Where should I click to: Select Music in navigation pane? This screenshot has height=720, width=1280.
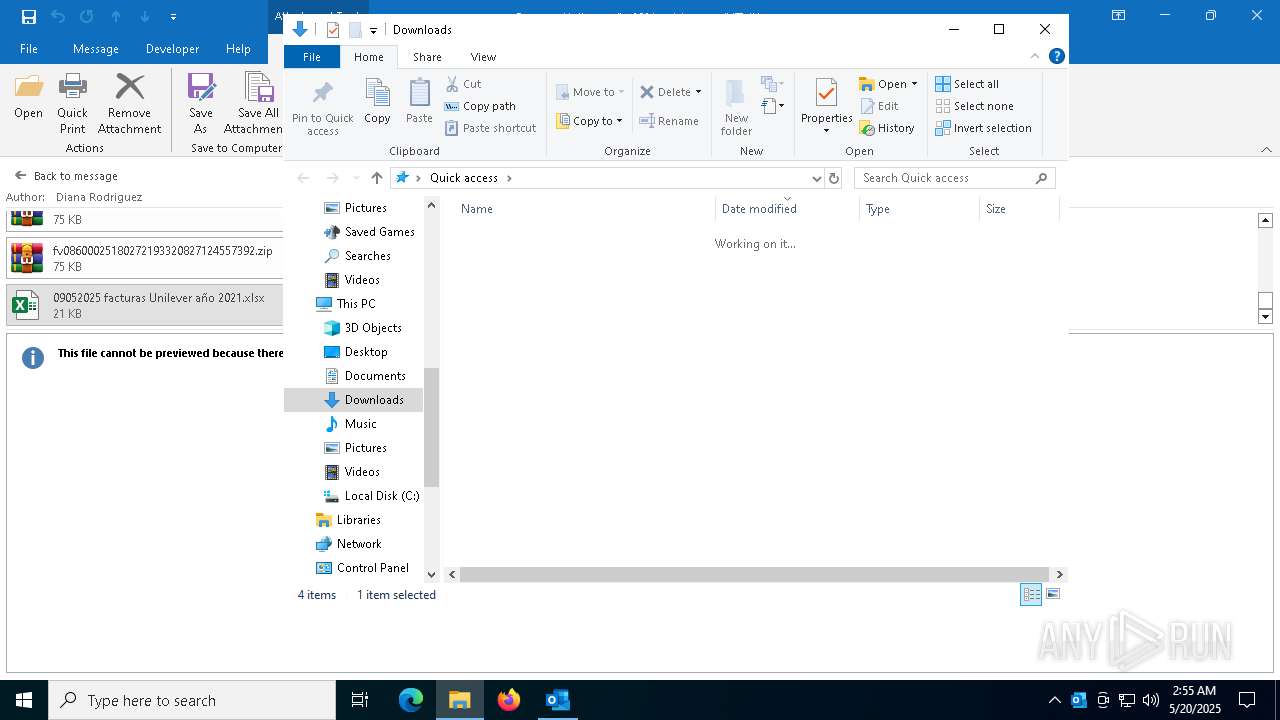(350, 424)
